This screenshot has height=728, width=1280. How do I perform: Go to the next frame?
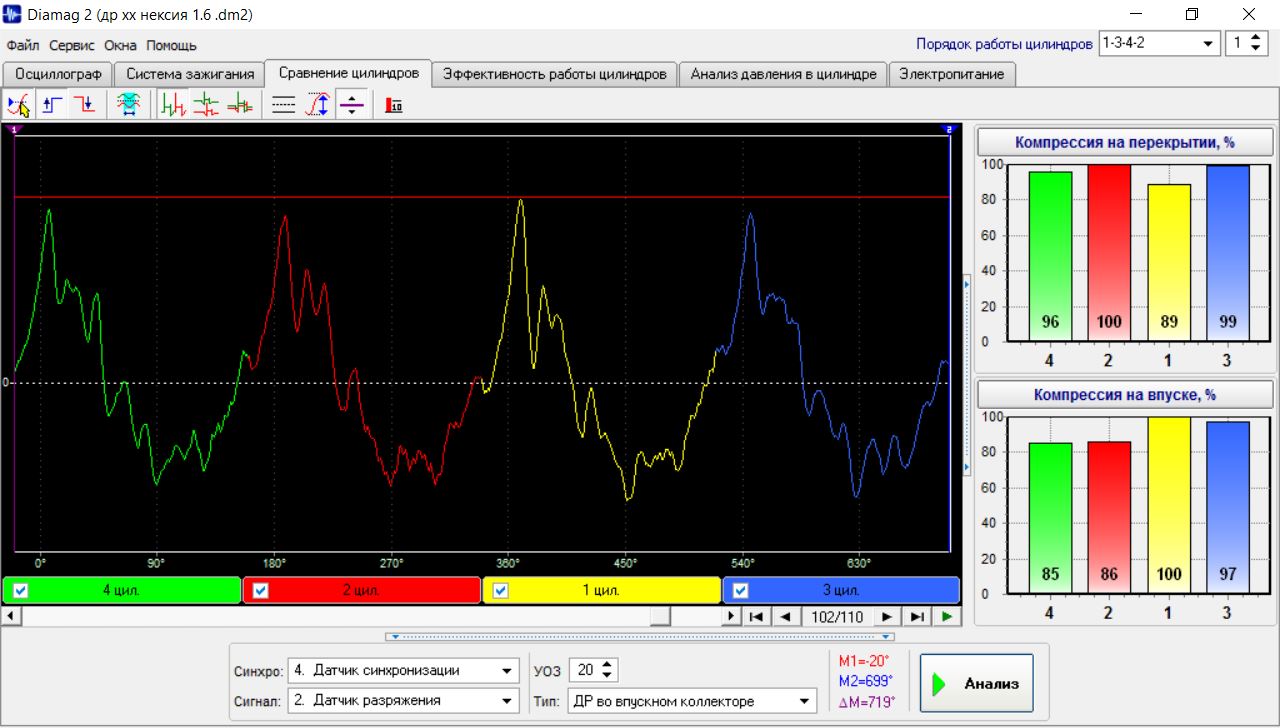[x=887, y=616]
